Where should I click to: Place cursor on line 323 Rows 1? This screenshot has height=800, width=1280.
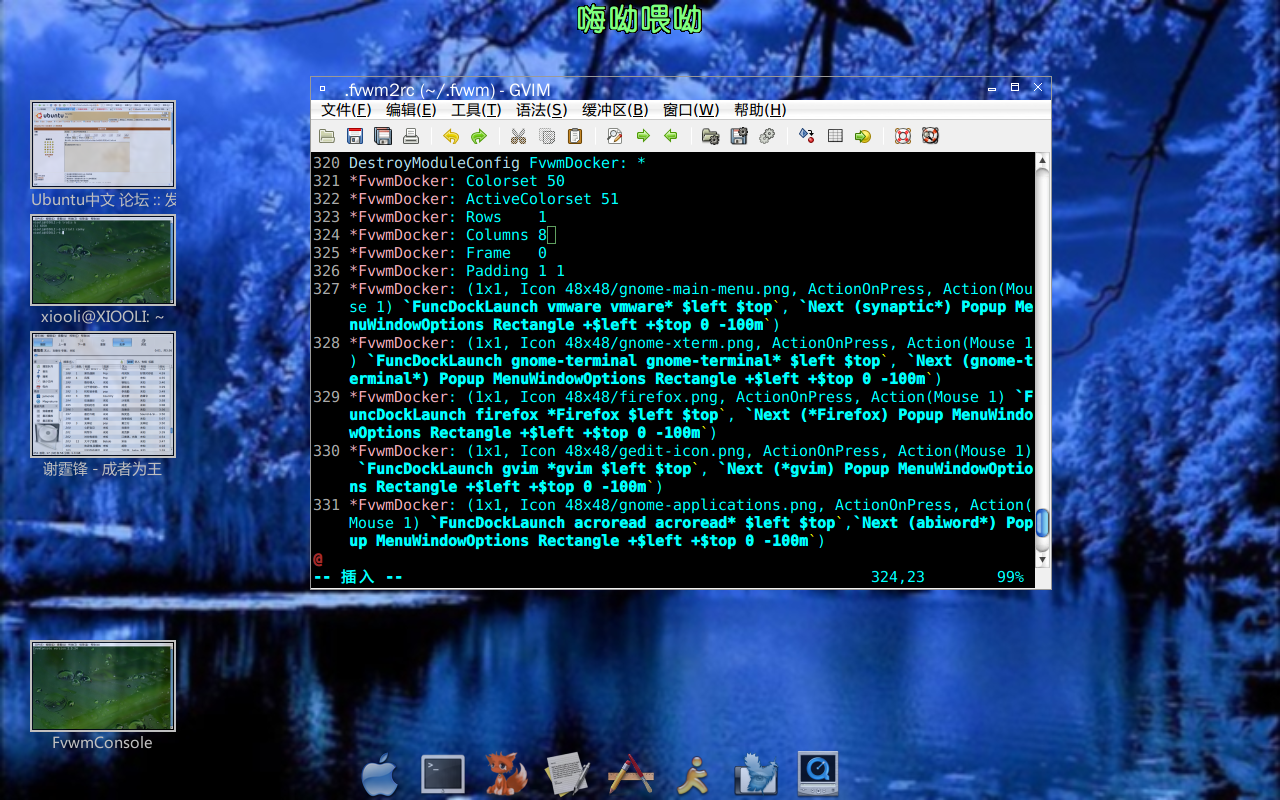point(447,217)
